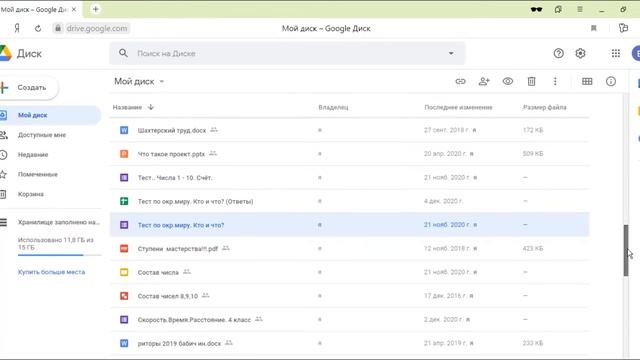Screen dimensions: 640x360
Task: Click Forms icon of Тест.. Числа 1 - 10
Action: point(124,178)
